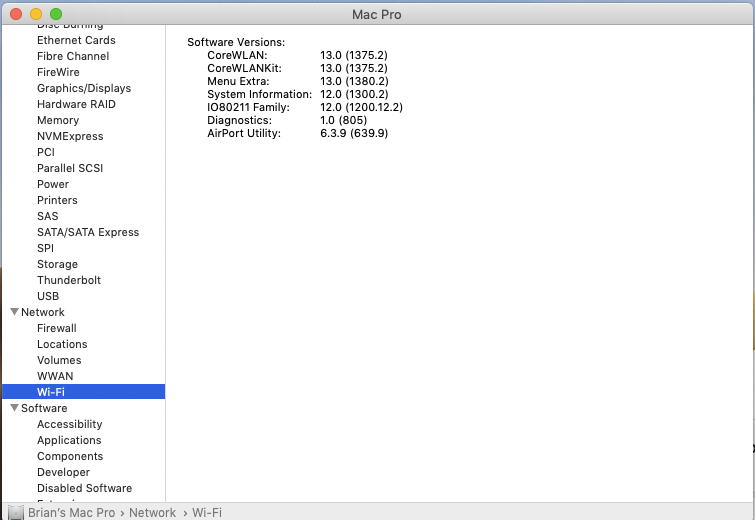The width and height of the screenshot is (755, 520).
Task: Open the PCI entry
Action: 46,152
